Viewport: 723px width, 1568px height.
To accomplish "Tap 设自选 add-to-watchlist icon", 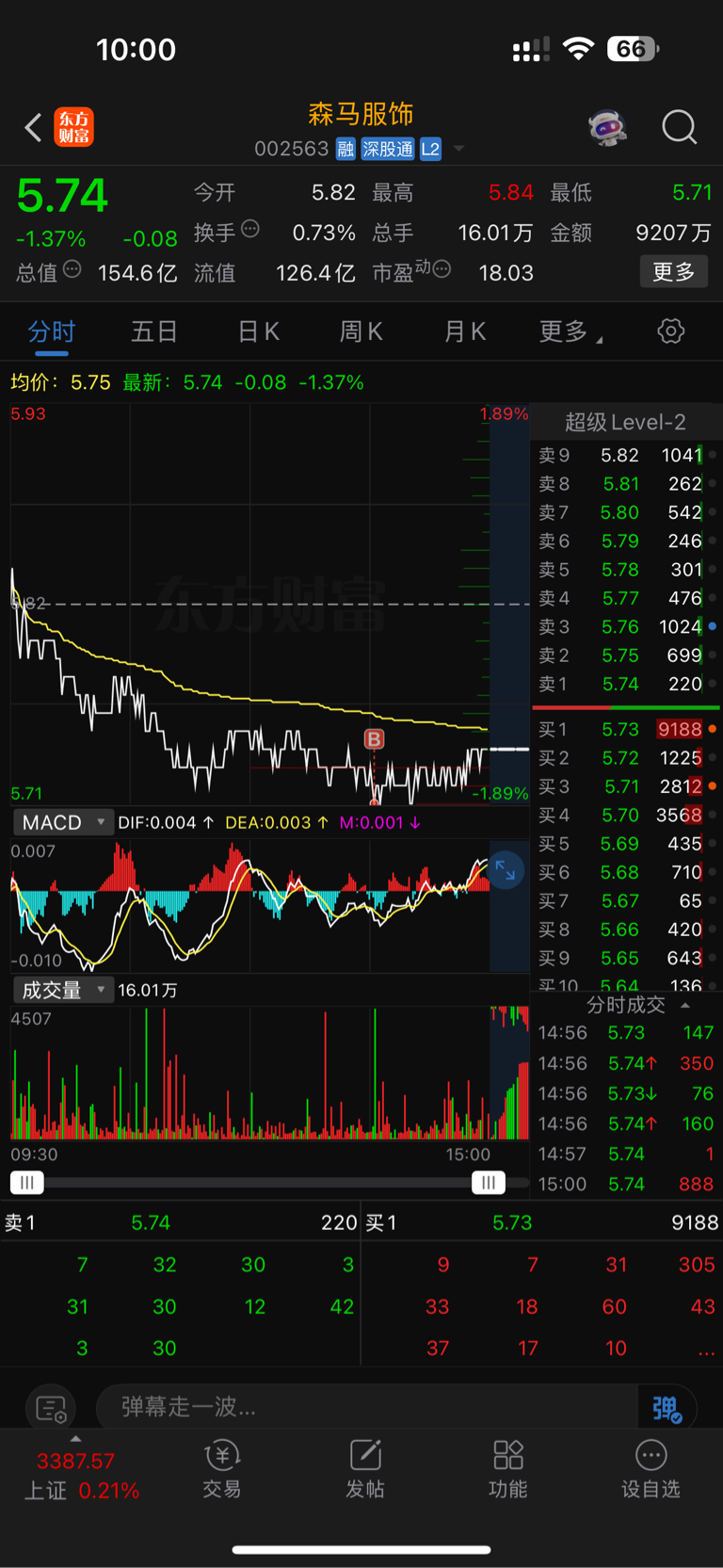I will (651, 1469).
